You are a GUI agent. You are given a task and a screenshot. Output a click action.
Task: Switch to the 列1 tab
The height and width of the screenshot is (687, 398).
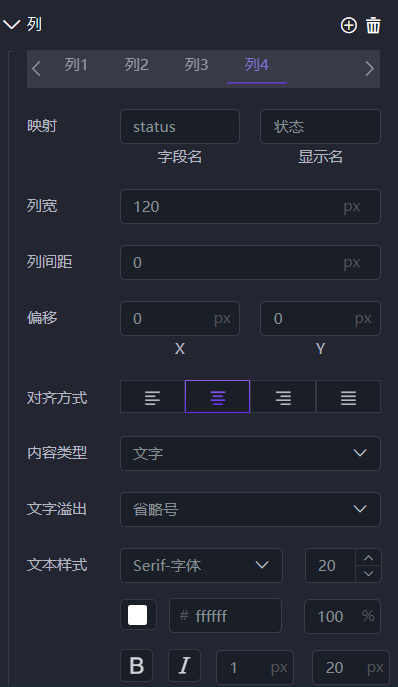click(76, 65)
